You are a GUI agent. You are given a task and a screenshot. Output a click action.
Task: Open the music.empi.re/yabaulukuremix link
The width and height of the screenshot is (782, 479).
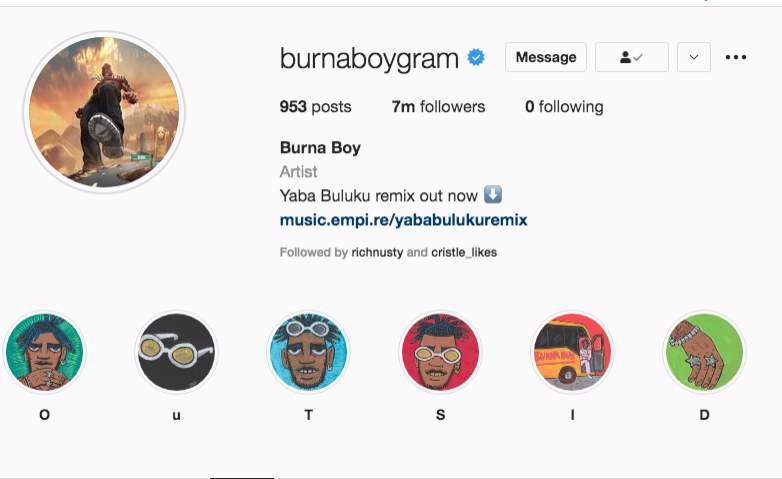click(403, 220)
